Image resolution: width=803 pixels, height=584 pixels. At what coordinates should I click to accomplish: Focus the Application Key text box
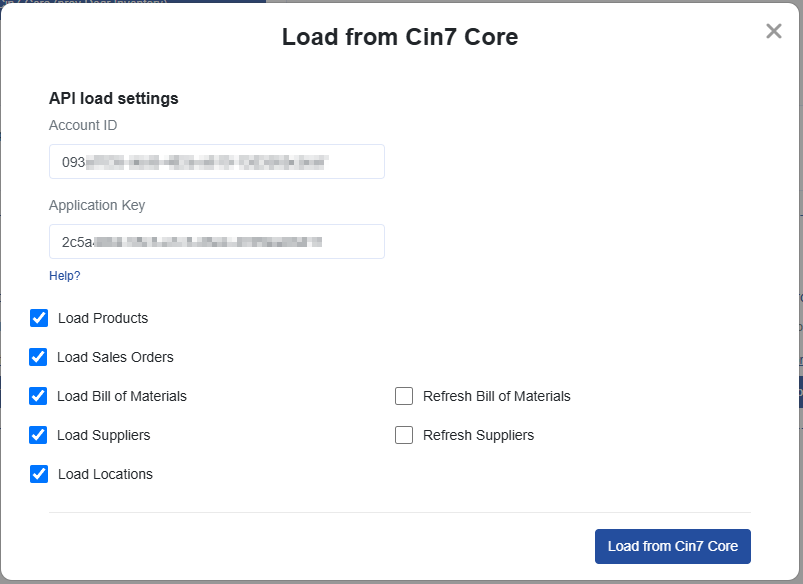coord(216,241)
